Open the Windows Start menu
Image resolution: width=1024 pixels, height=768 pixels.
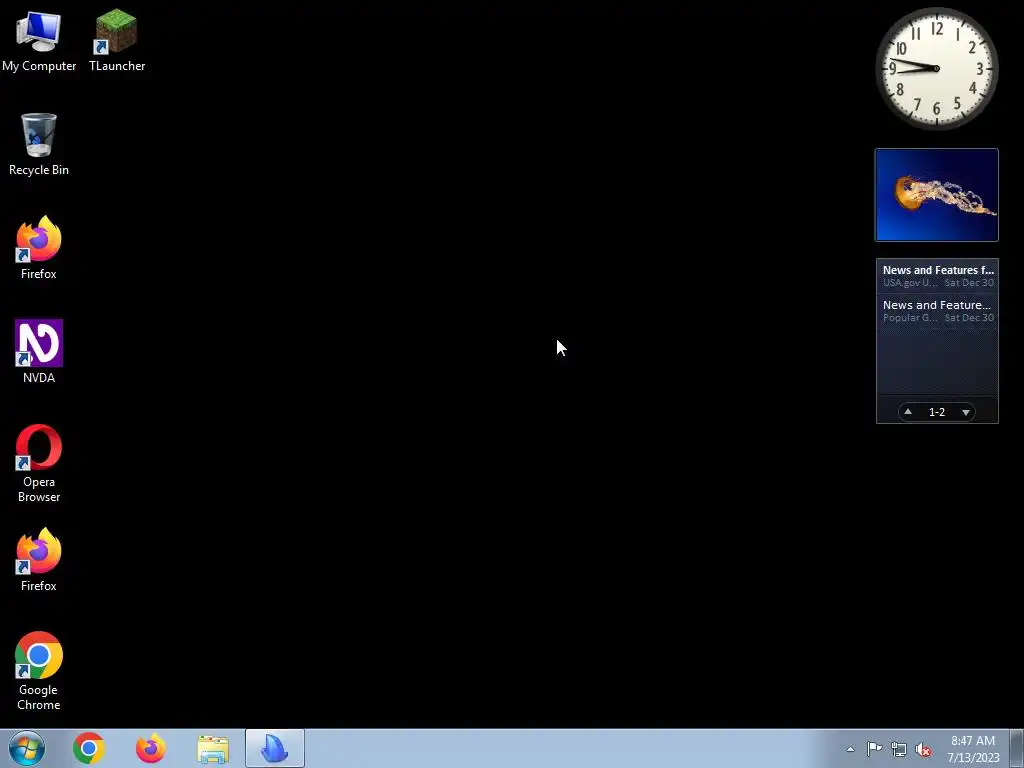click(x=27, y=748)
